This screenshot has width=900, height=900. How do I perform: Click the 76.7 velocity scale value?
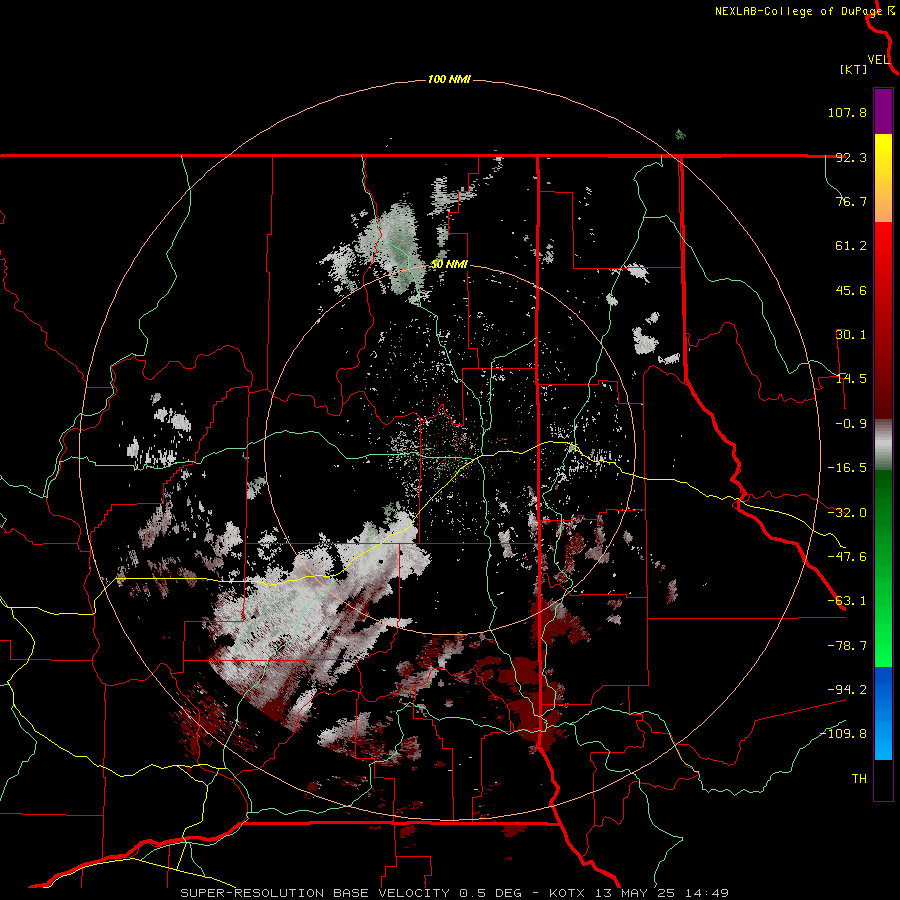851,201
